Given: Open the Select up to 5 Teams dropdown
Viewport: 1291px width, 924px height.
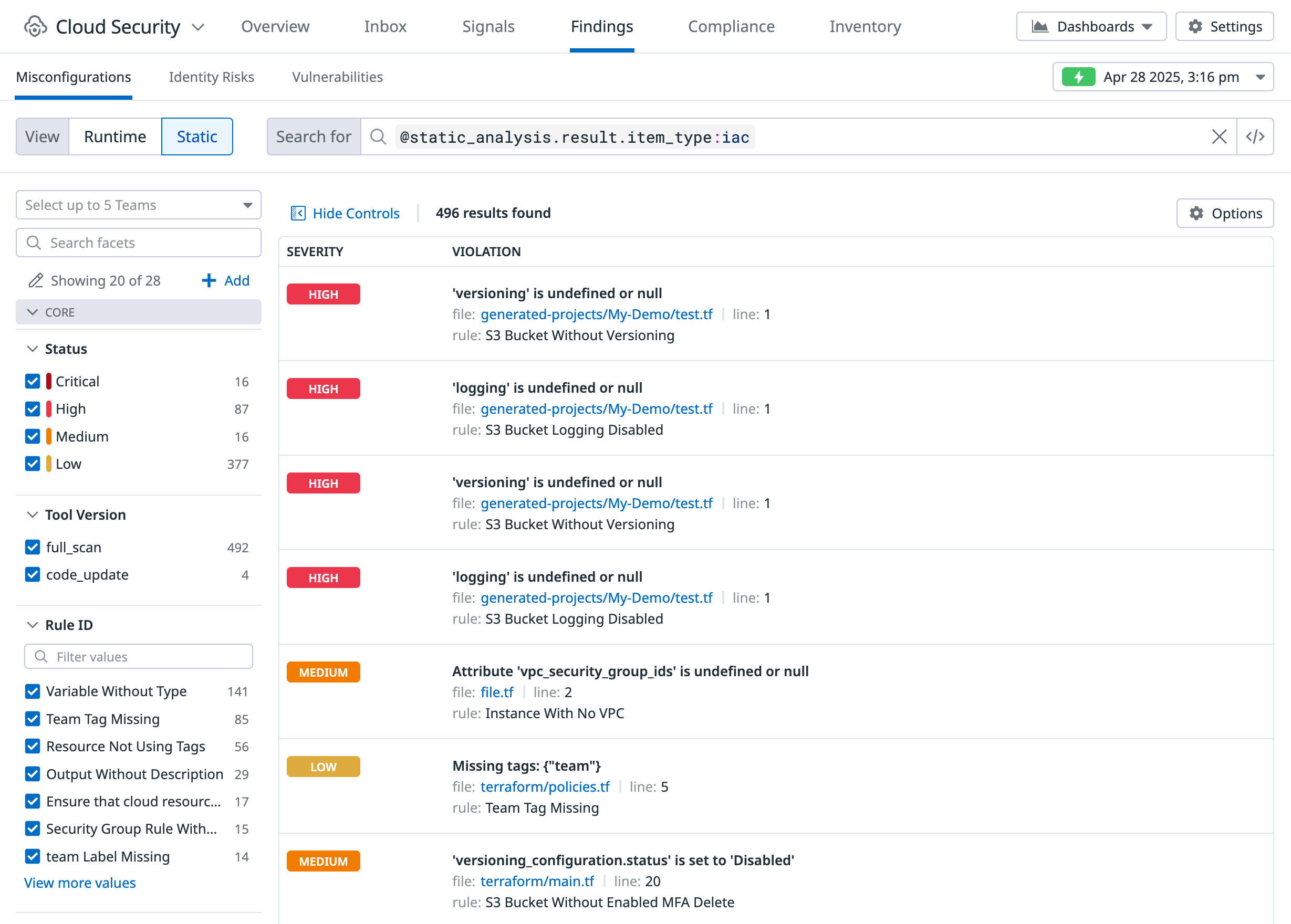Looking at the screenshot, I should [138, 205].
